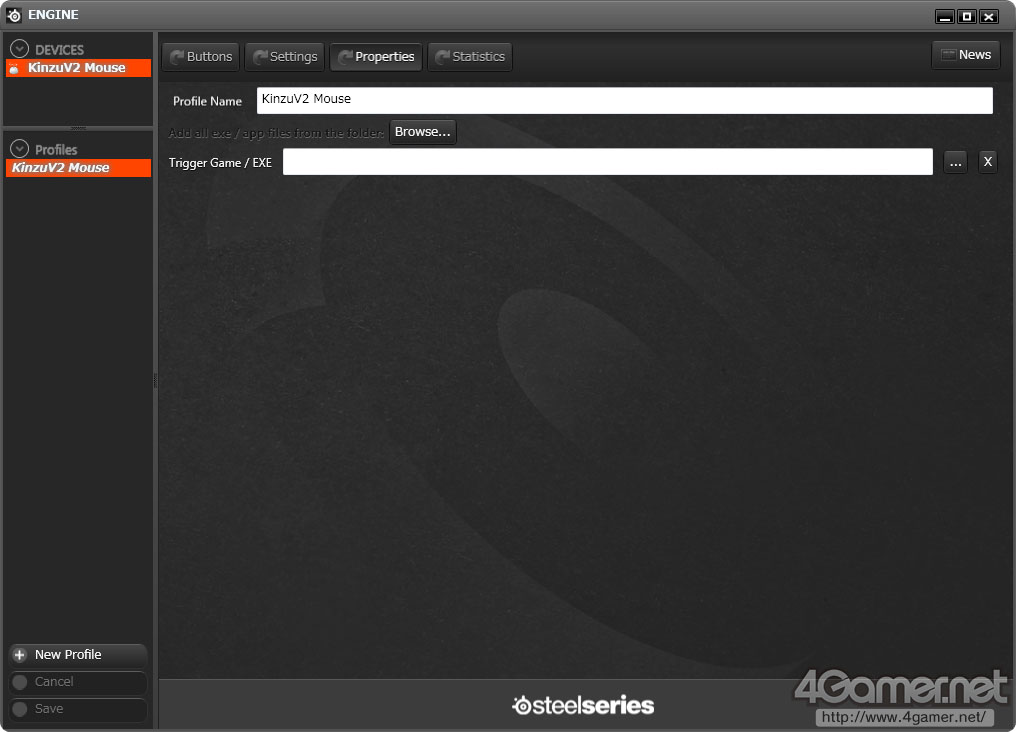Screen dimensions: 1016x732
Task: Create a New Profile
Action: click(x=78, y=655)
